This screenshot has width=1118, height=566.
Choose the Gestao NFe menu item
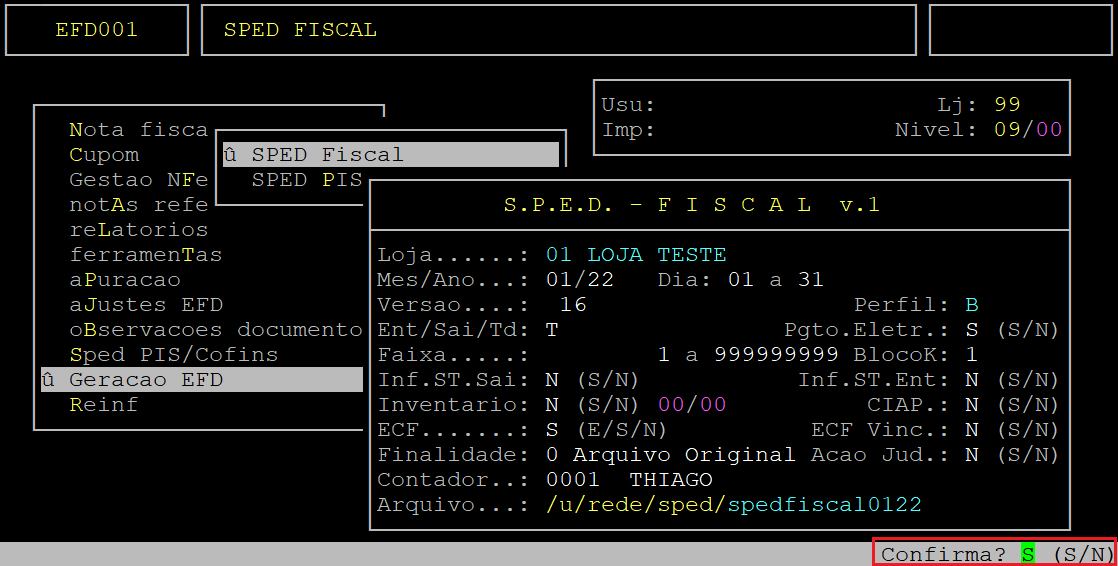(138, 180)
